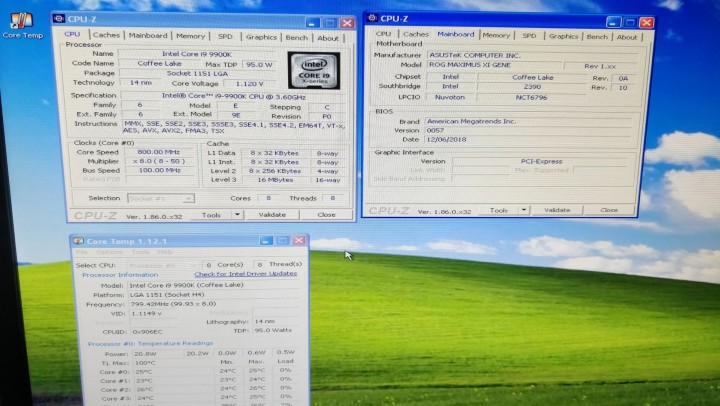Open Select CPU dropdown in Core Temp
The image size is (720, 406).
click(x=163, y=265)
